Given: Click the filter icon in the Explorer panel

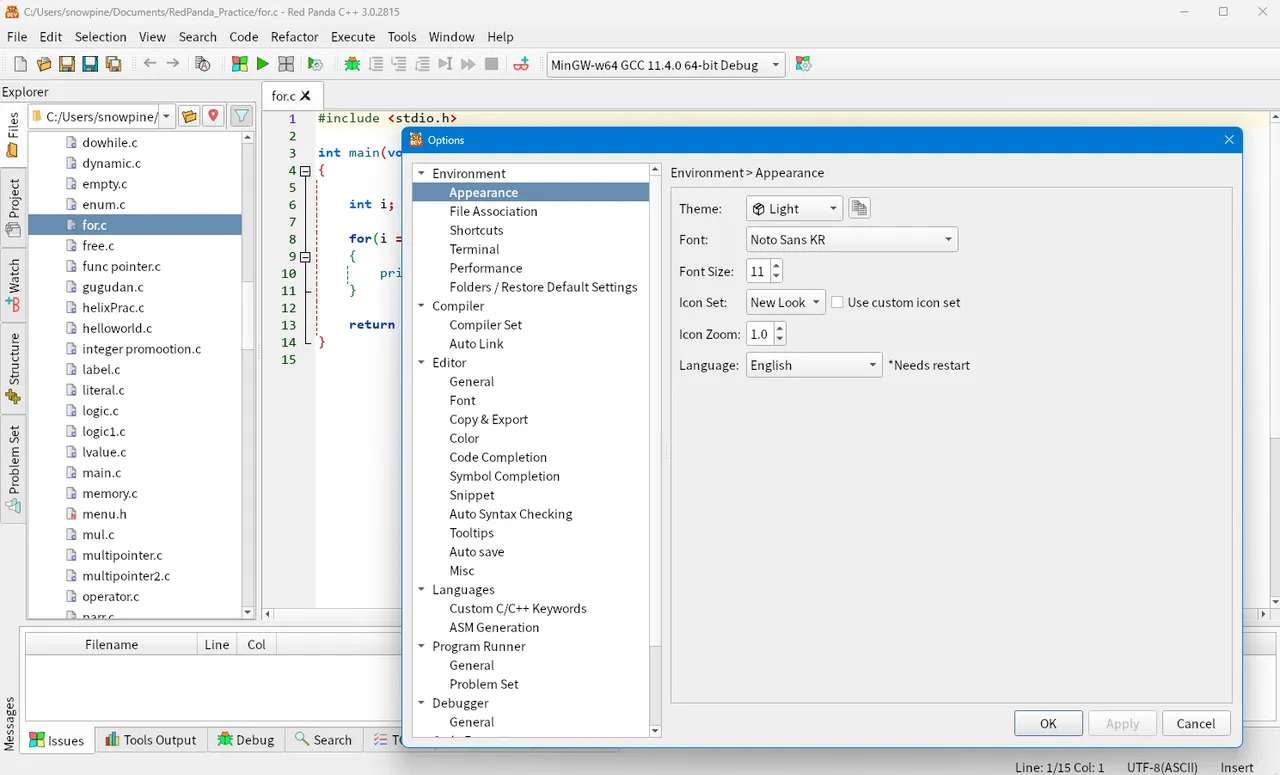Looking at the screenshot, I should click(241, 115).
